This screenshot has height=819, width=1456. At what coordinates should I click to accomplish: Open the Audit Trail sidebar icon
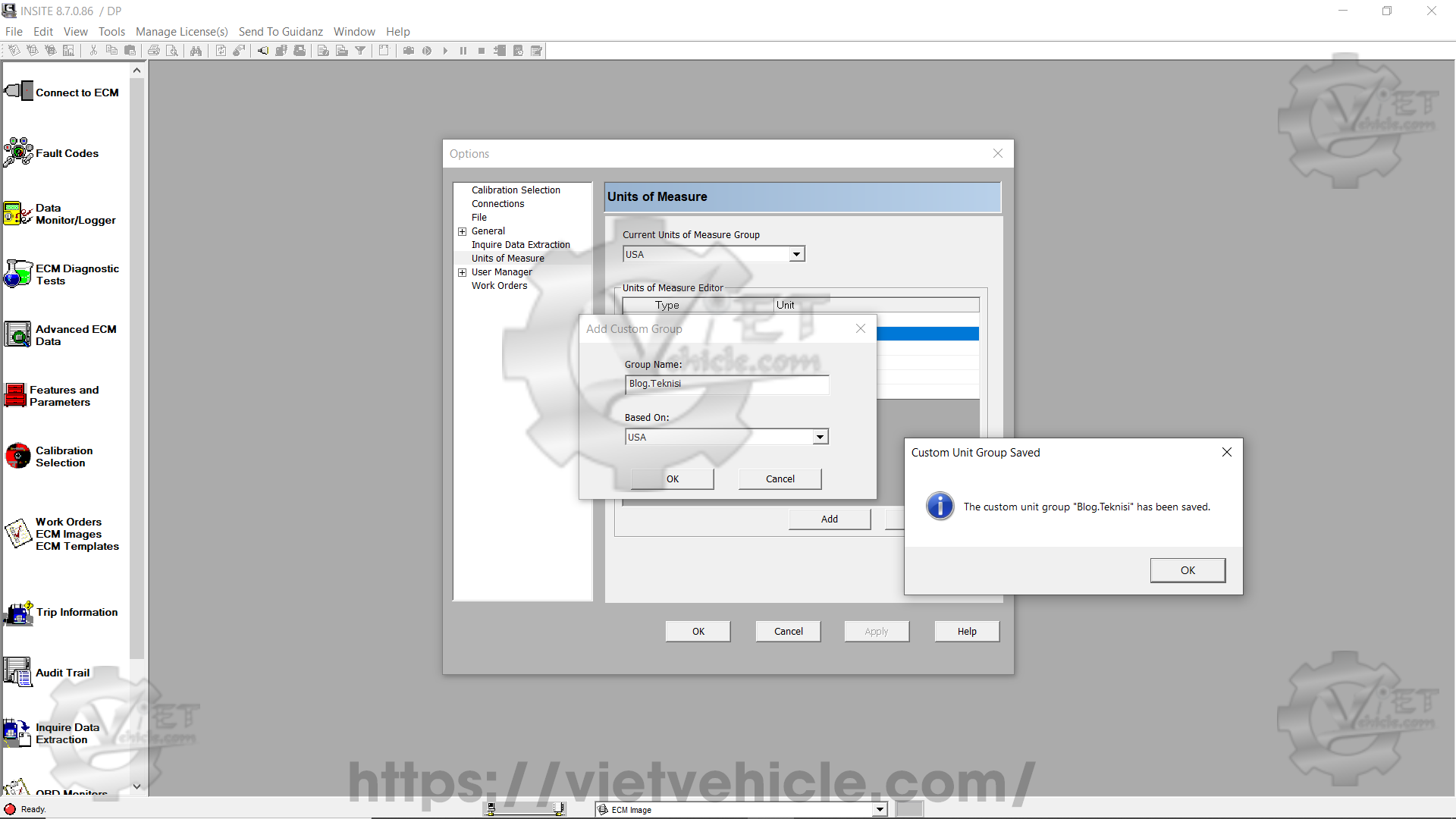(17, 673)
